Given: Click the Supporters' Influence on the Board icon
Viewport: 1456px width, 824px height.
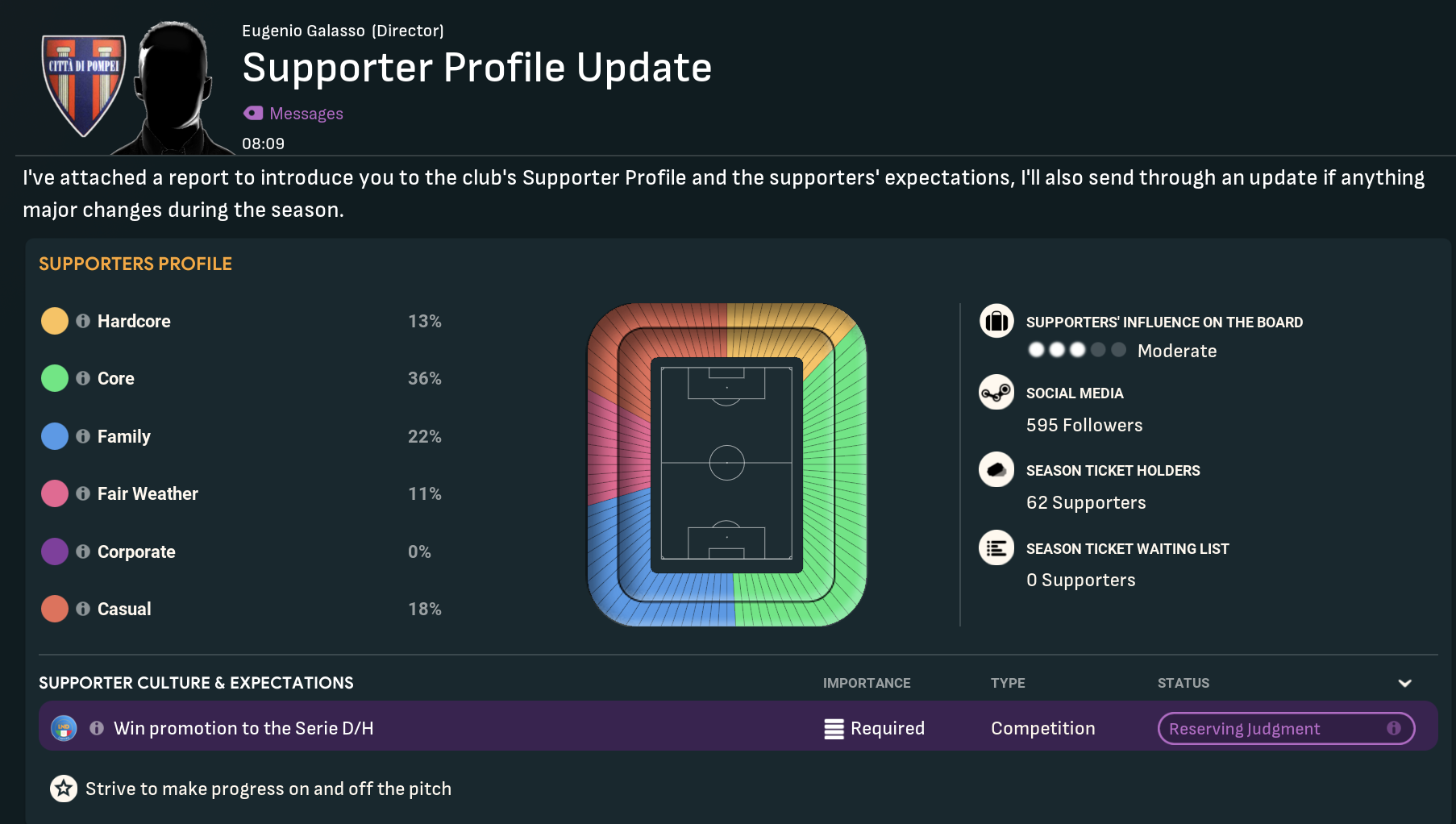Looking at the screenshot, I should tap(996, 321).
